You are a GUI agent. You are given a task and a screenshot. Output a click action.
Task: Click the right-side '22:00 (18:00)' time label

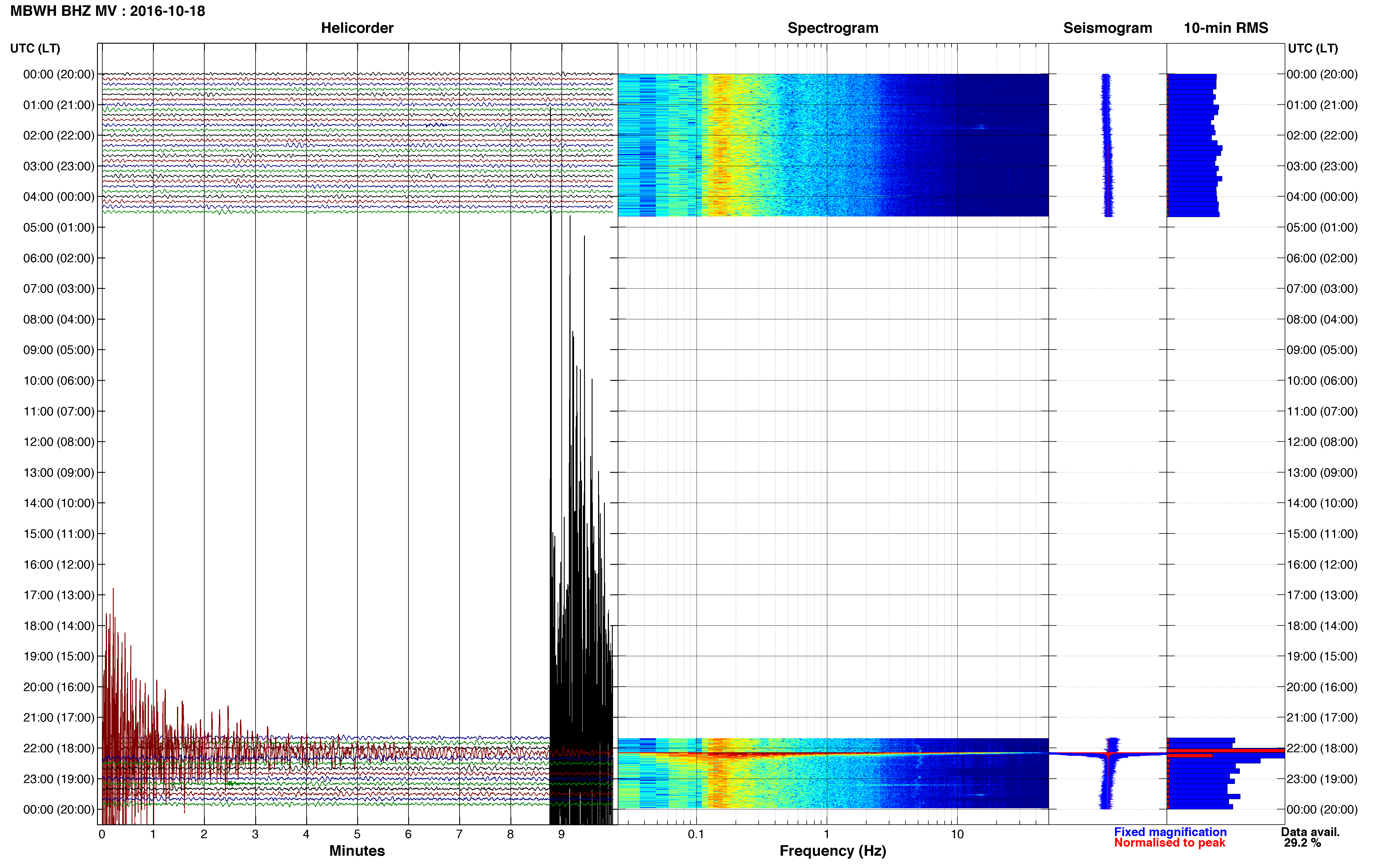[1322, 748]
